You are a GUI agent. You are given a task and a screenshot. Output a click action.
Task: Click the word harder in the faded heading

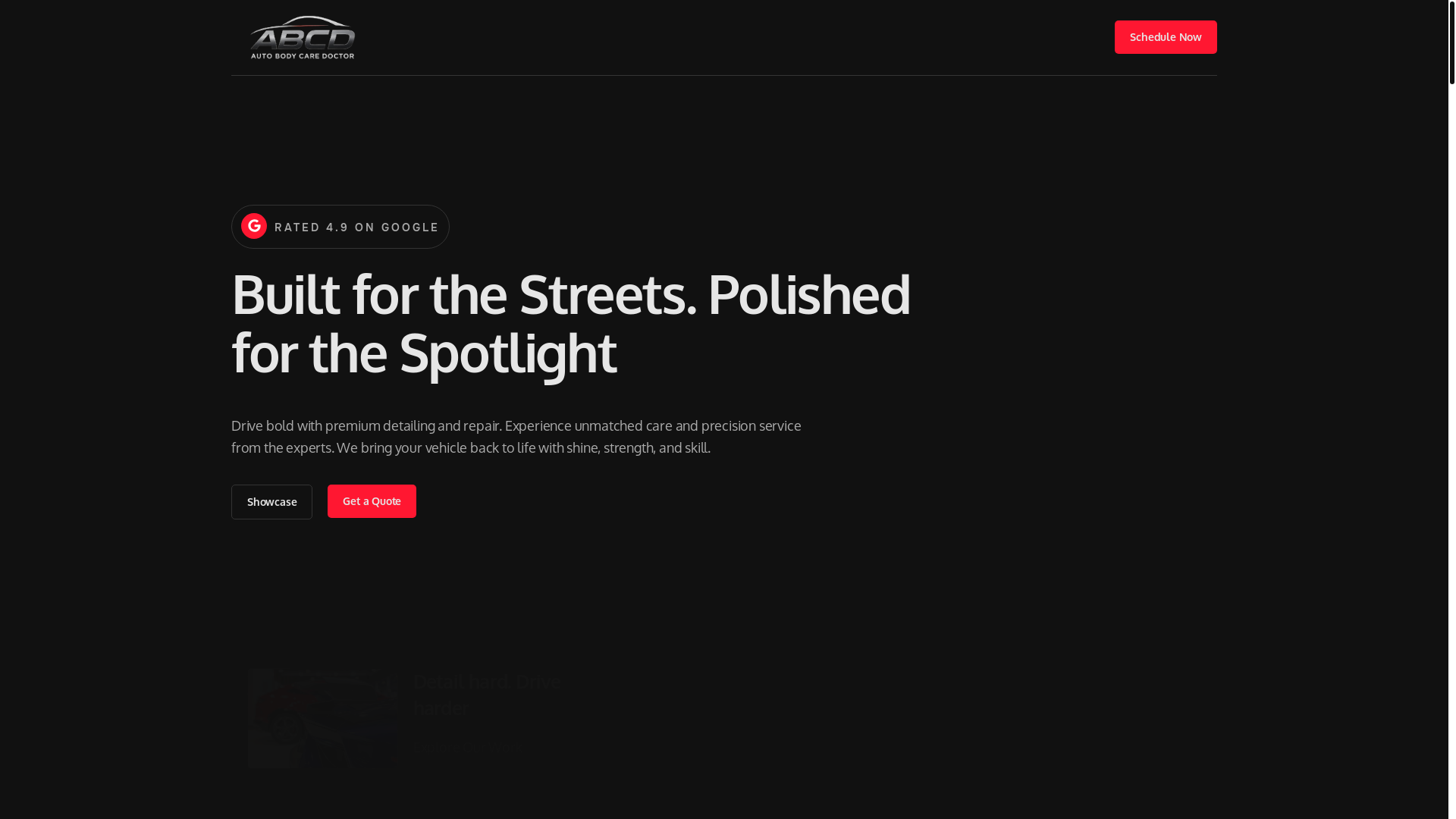441,708
